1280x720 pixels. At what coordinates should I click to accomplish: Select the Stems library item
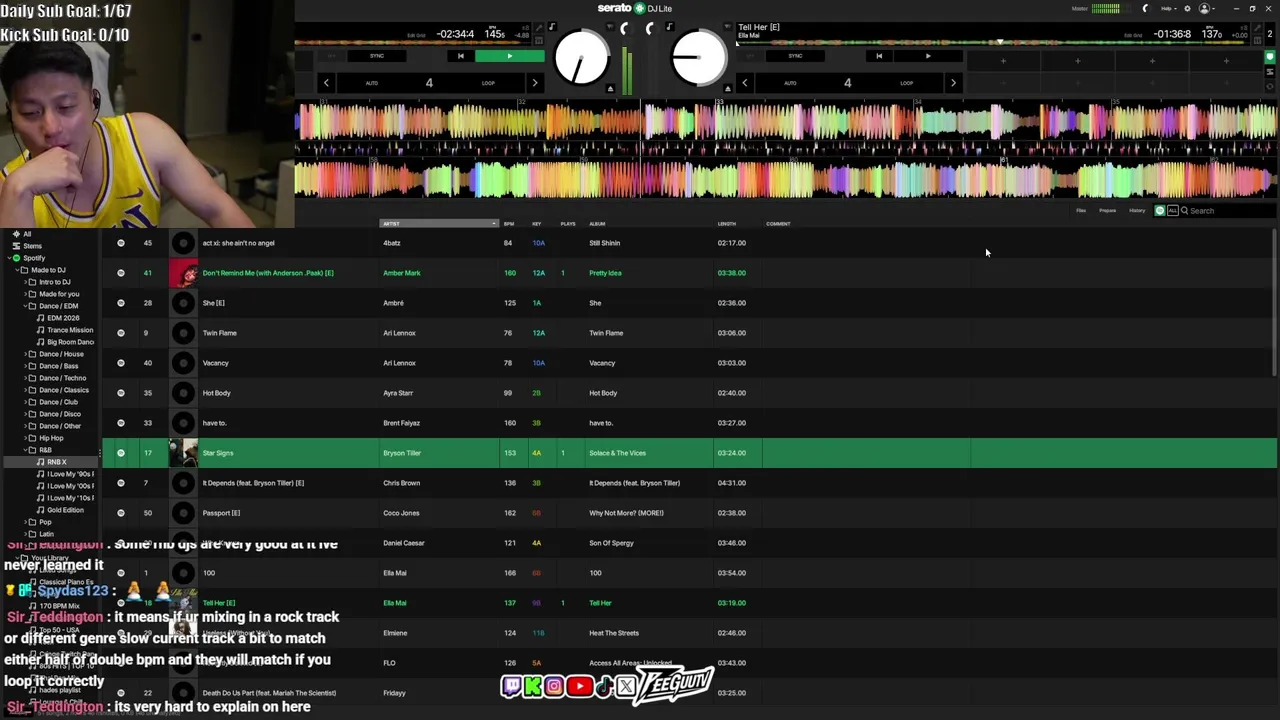32,246
